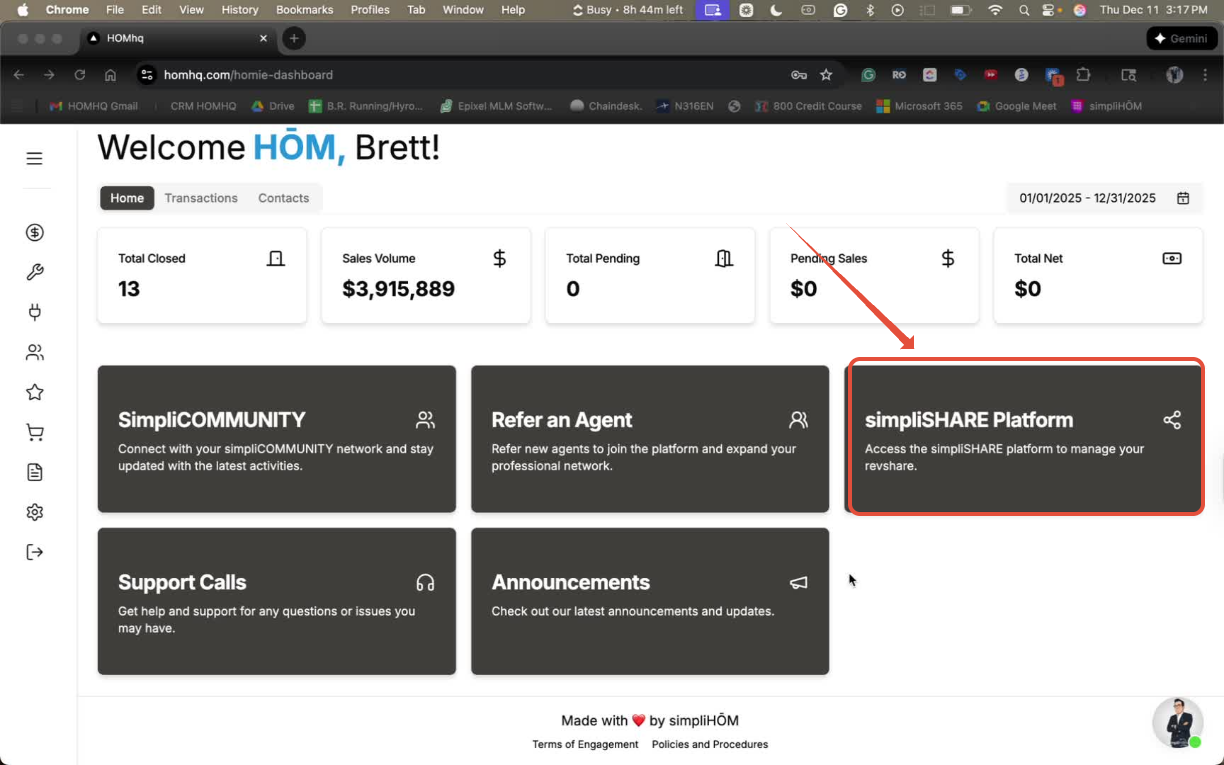Go back with the browser back arrow
1224x765 pixels.
click(x=19, y=75)
